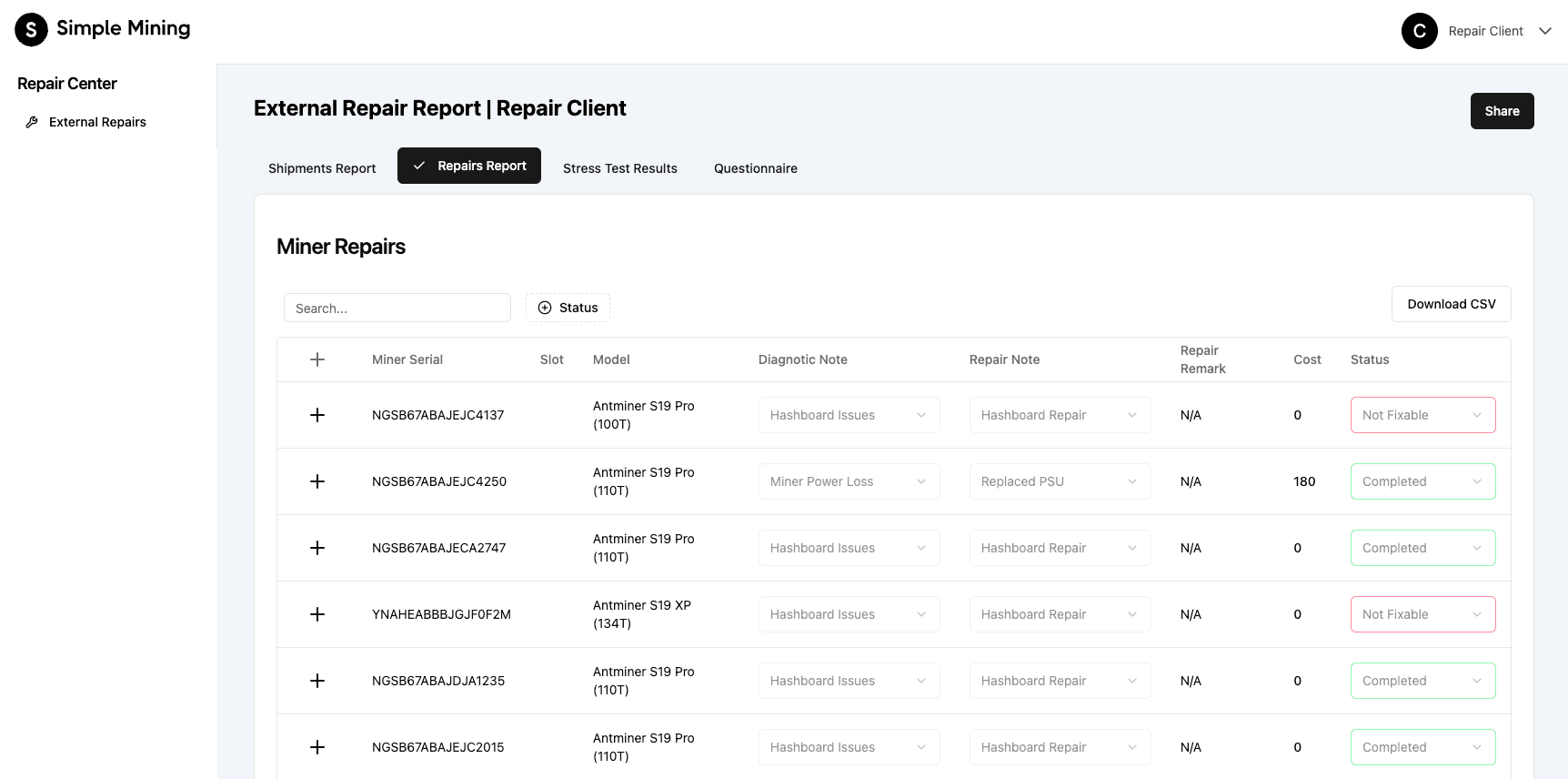Click the Diagnotic Note column header
The image size is (1568, 779).
point(803,359)
